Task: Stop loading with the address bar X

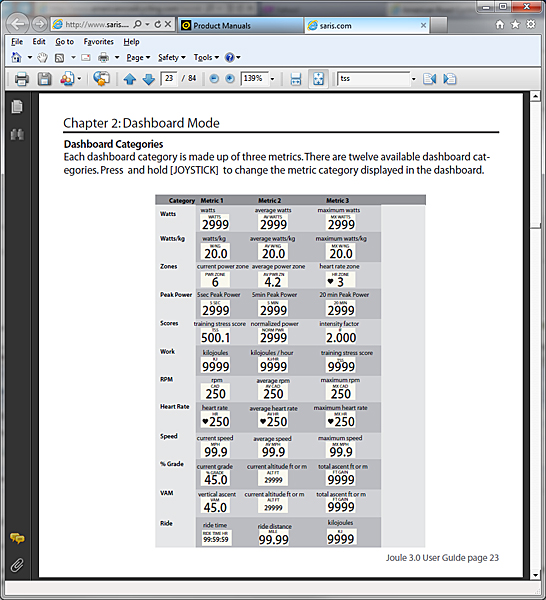Action: coord(168,24)
